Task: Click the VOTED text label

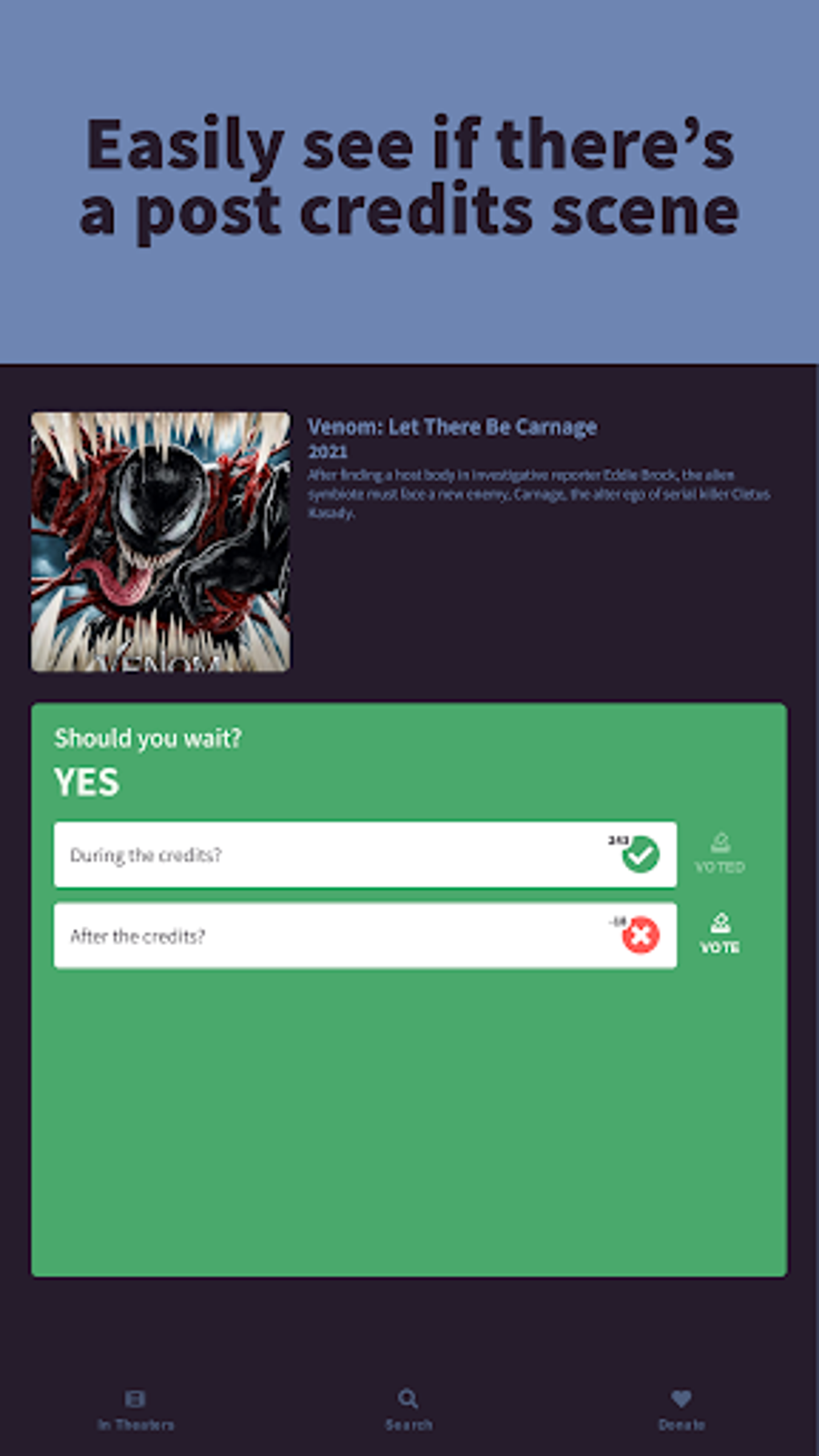Action: pos(719,867)
